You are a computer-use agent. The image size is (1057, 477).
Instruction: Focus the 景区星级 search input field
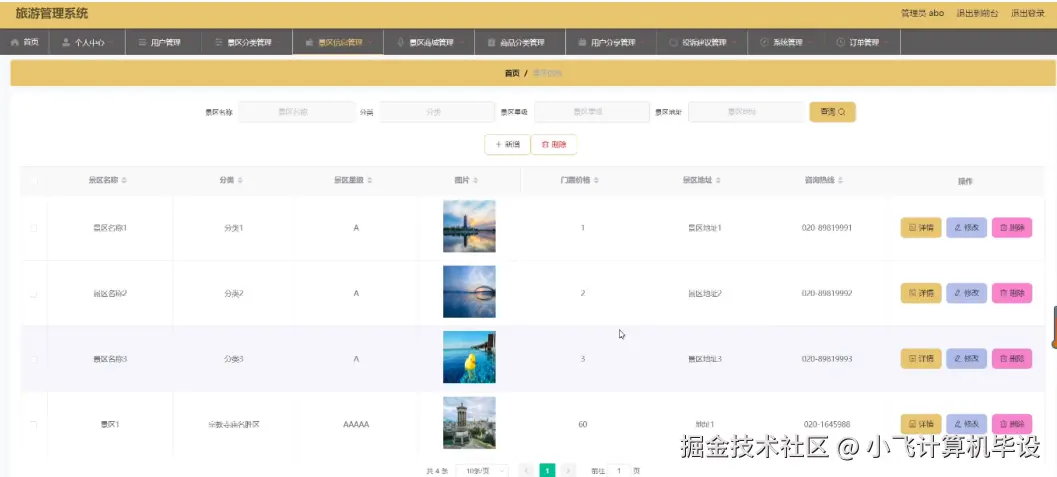coord(592,112)
